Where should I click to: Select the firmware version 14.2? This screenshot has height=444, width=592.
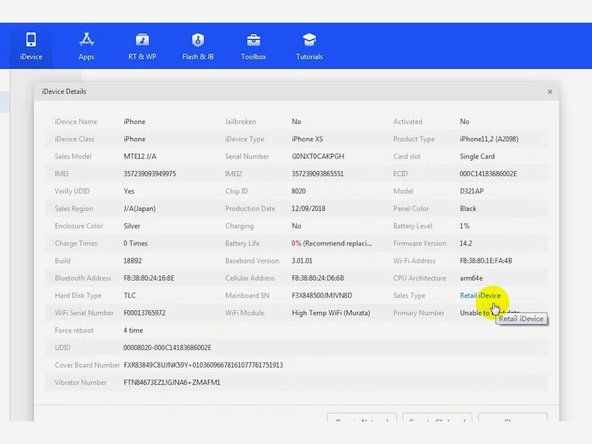point(466,243)
